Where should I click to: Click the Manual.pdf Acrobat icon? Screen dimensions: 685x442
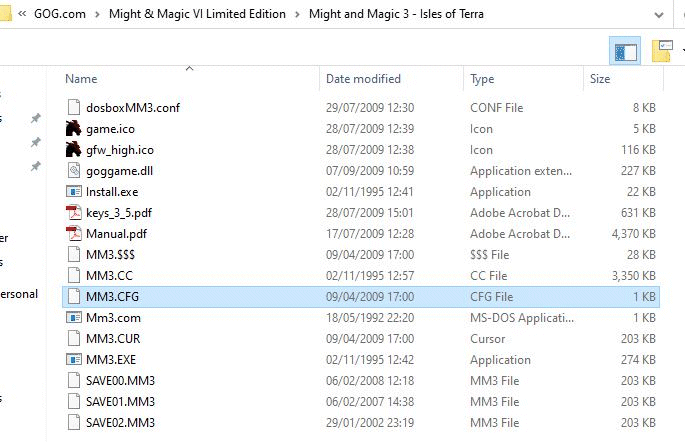[x=74, y=233]
